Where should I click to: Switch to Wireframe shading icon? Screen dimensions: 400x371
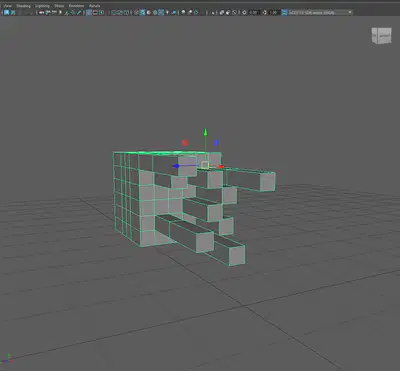tap(136, 12)
